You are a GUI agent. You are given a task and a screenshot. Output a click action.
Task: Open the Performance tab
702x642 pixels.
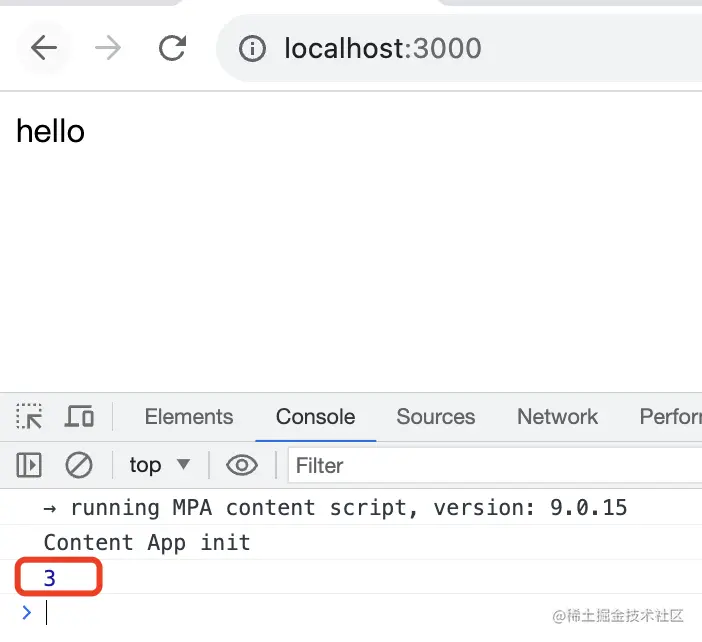tap(671, 417)
